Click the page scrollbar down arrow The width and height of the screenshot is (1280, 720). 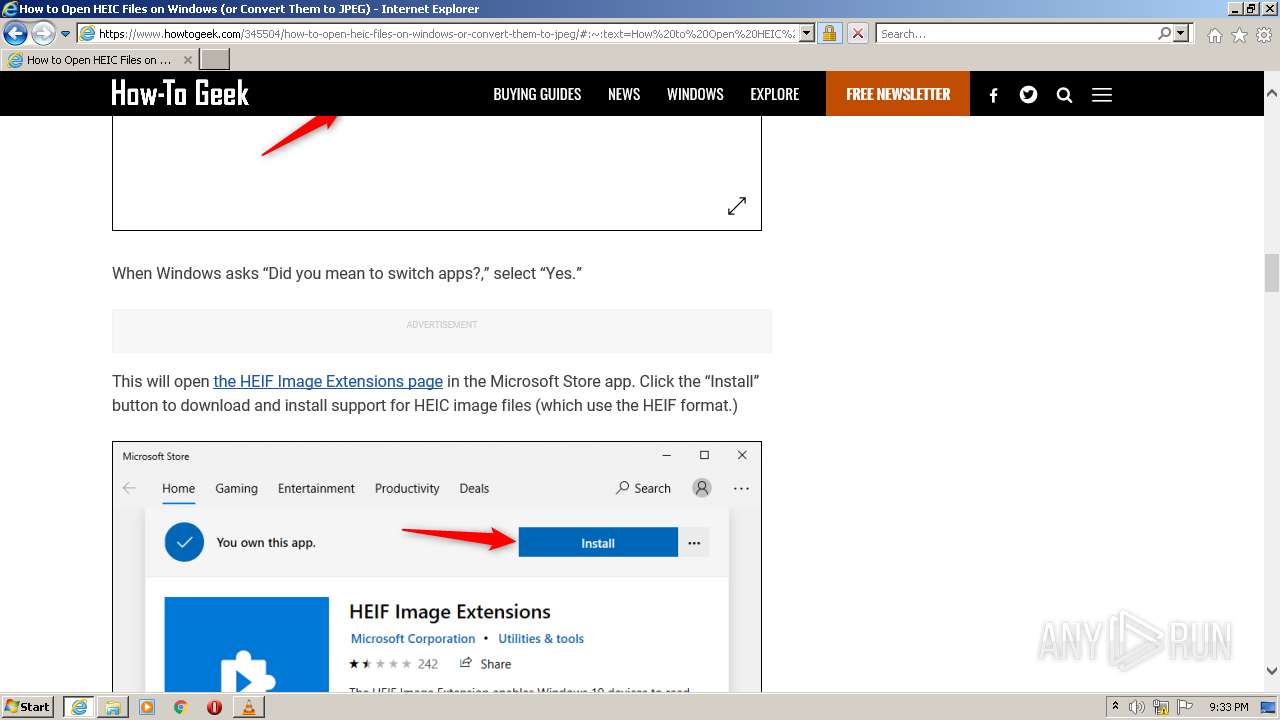(1272, 671)
